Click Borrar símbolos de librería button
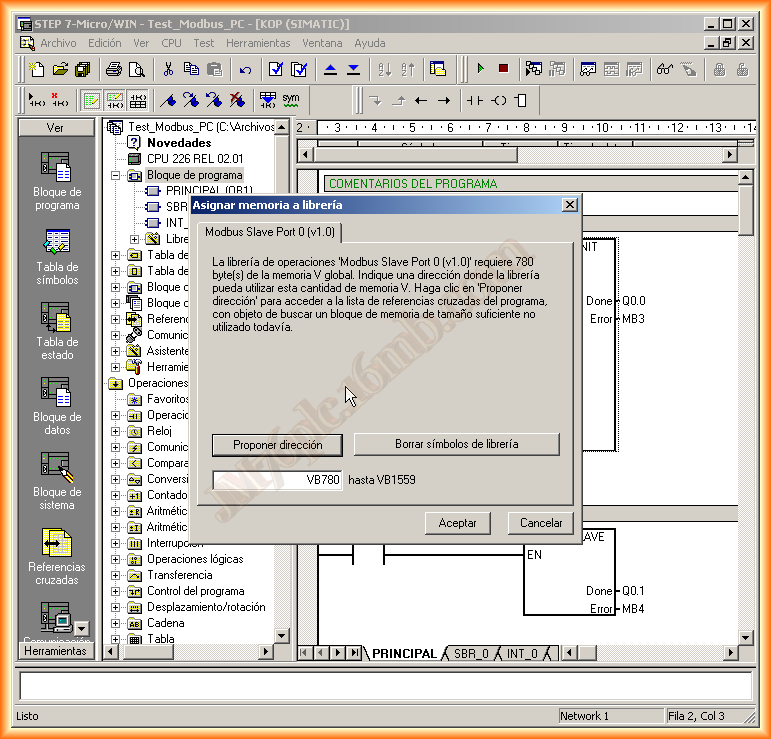This screenshot has width=771, height=739. pos(456,444)
